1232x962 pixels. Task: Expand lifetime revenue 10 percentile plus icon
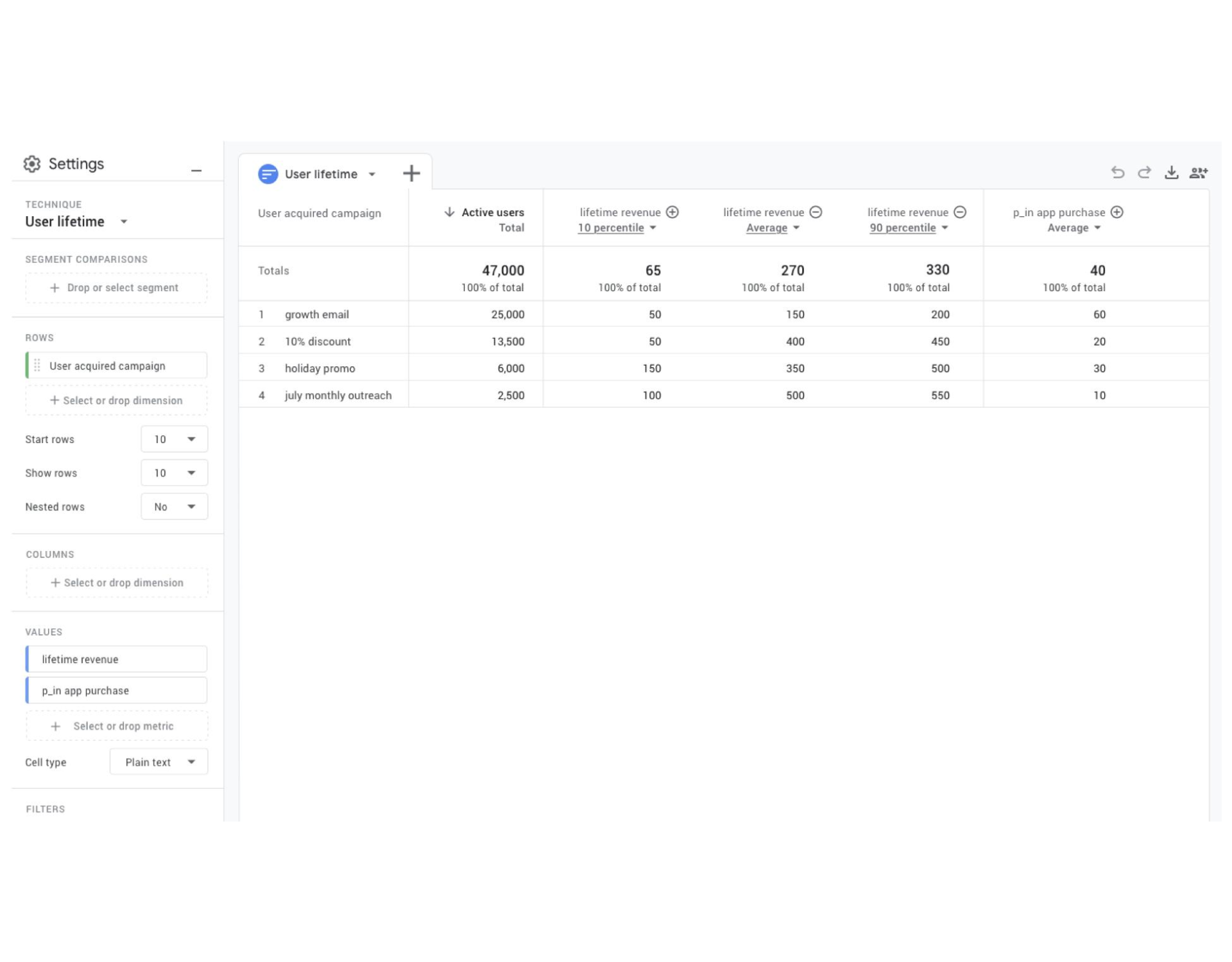click(x=672, y=212)
